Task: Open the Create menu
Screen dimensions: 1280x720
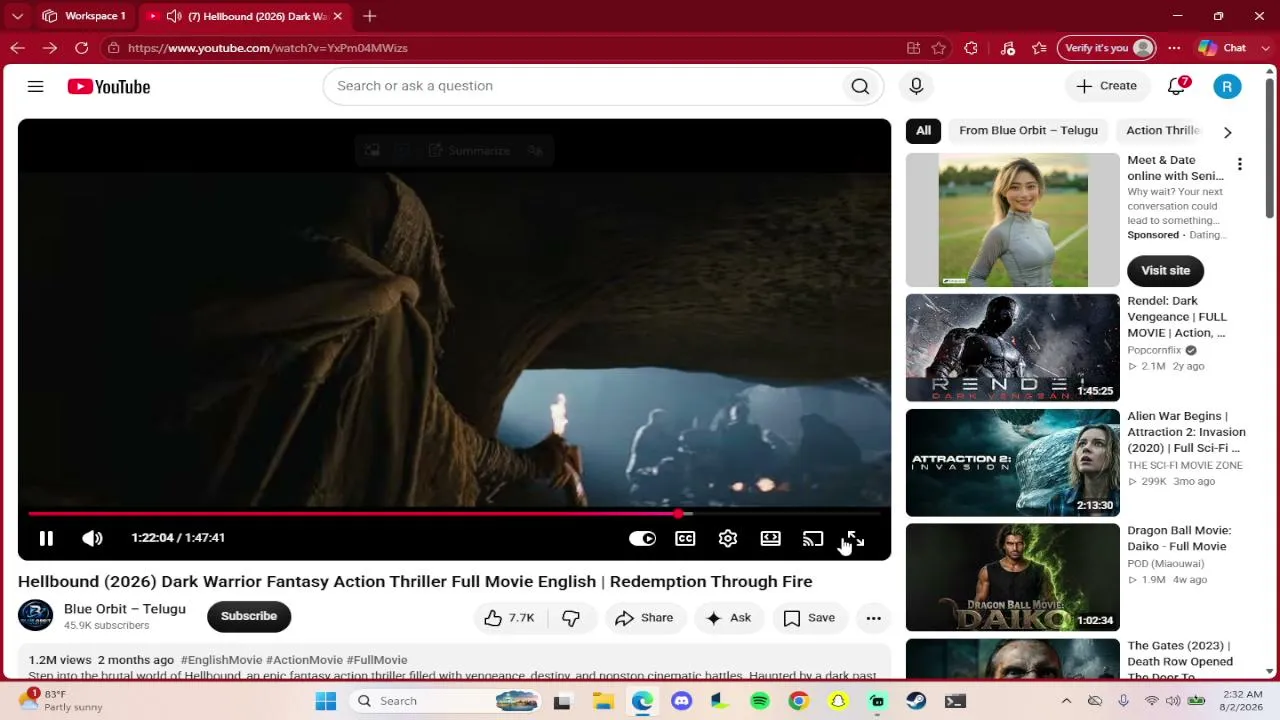Action: (x=1106, y=86)
